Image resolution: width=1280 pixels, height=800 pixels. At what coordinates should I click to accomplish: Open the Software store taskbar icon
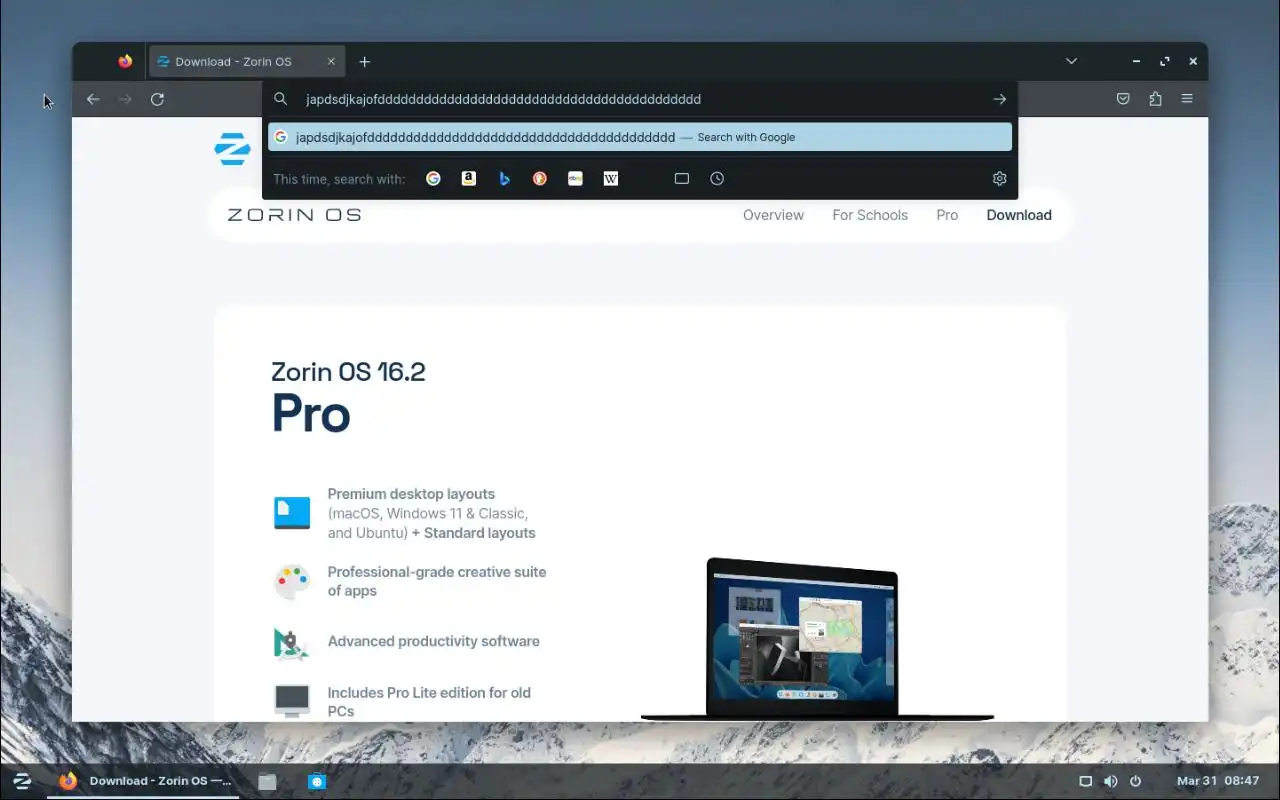coord(317,781)
